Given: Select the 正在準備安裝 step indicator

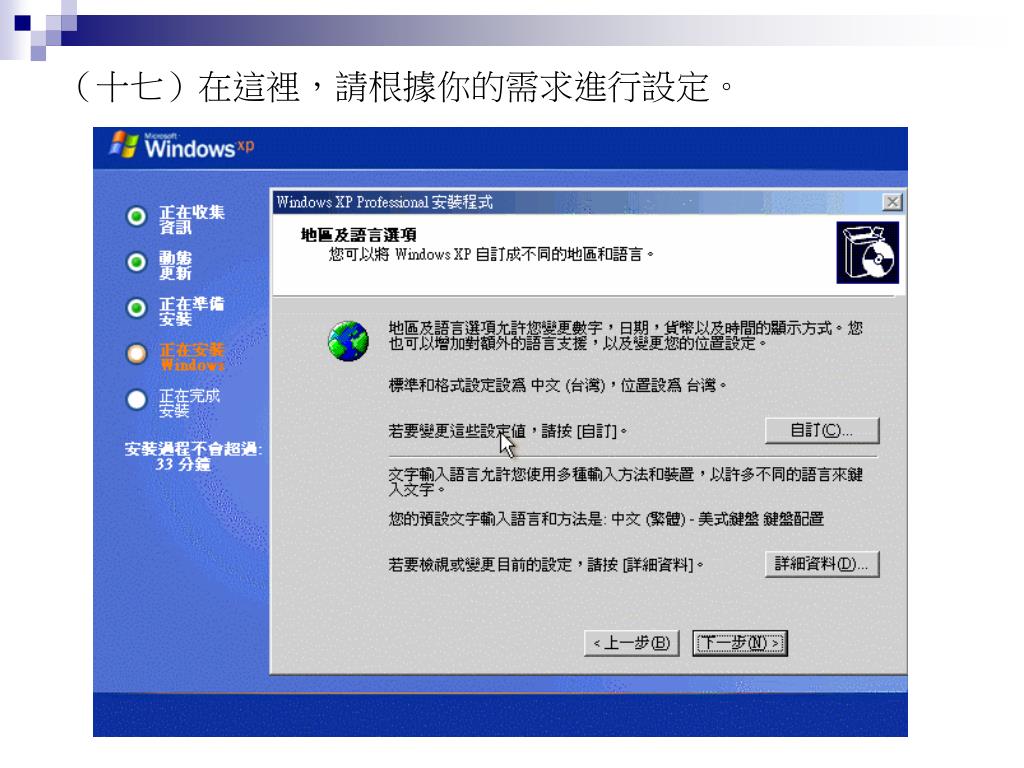Looking at the screenshot, I should coord(136,308).
